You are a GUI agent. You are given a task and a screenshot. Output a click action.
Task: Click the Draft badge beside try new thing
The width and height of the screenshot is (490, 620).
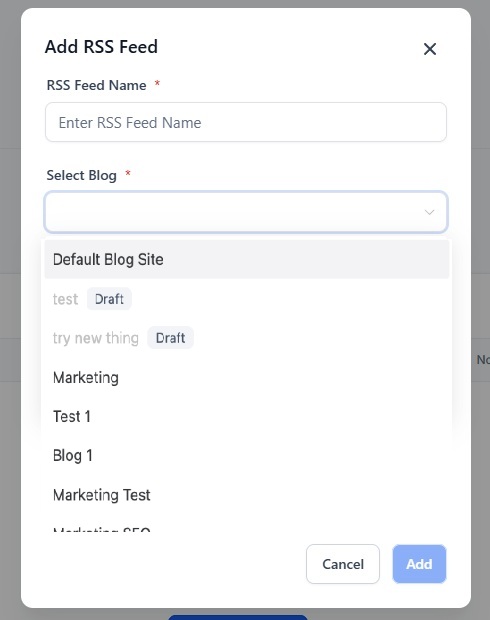(x=170, y=338)
